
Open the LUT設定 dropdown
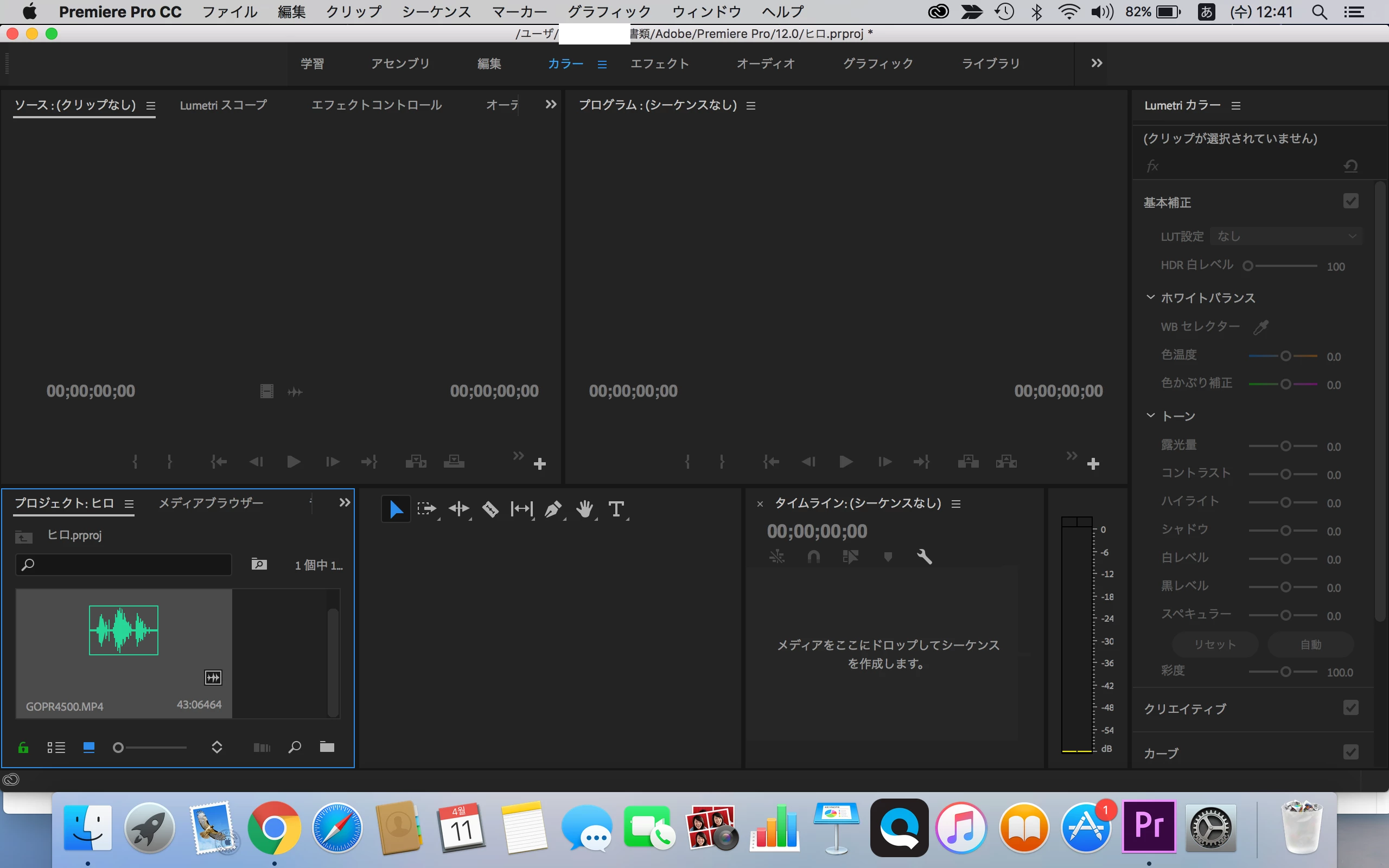click(1286, 237)
